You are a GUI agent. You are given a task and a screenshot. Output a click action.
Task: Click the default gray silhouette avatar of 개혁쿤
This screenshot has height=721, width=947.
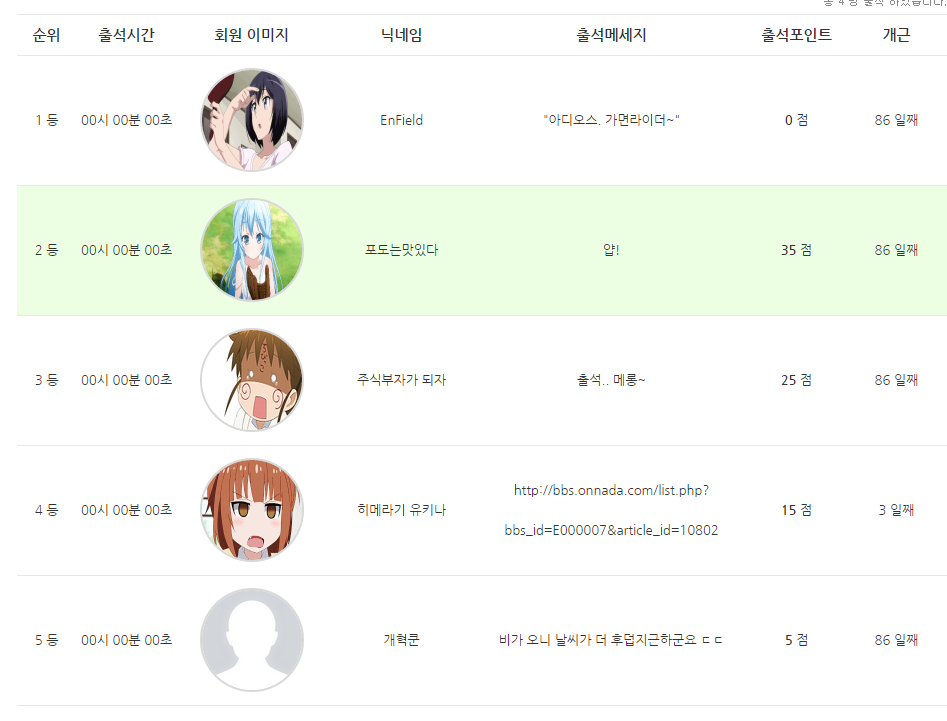coord(252,639)
